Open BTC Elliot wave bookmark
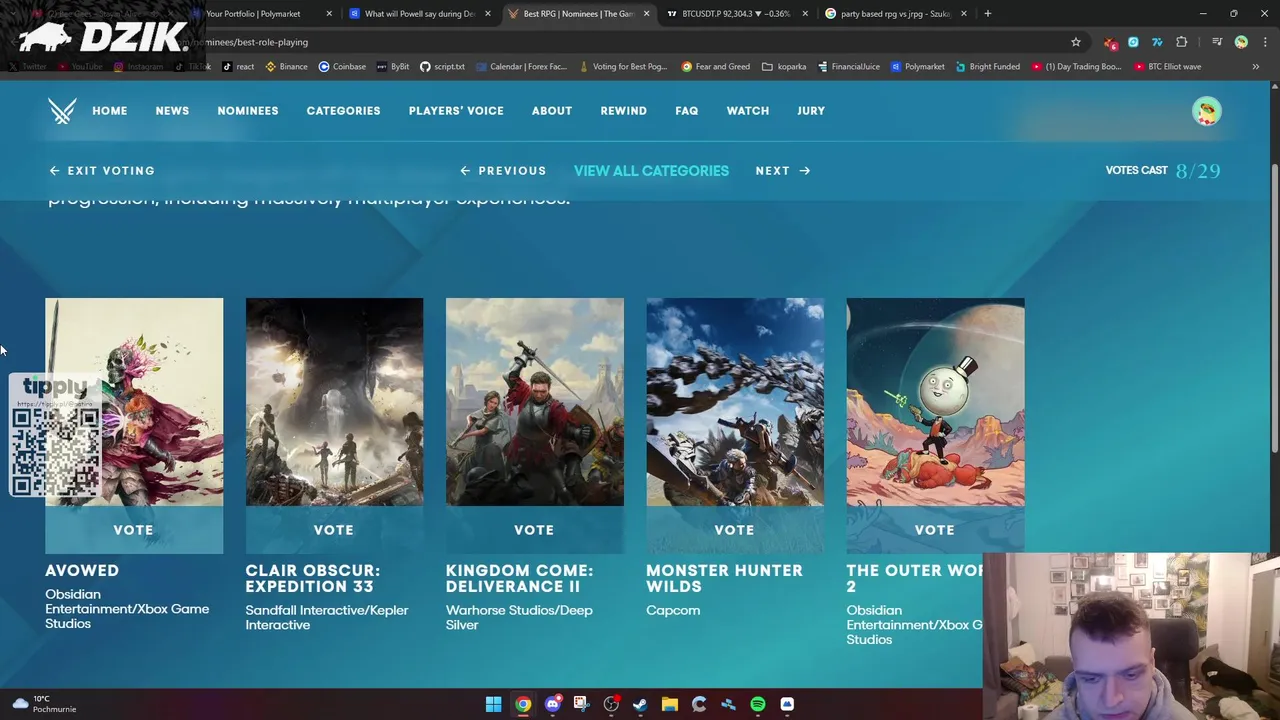 [x=1168, y=67]
